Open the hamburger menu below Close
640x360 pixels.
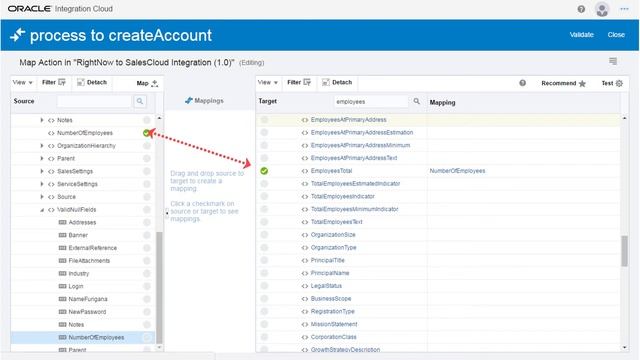pyautogui.click(x=613, y=61)
